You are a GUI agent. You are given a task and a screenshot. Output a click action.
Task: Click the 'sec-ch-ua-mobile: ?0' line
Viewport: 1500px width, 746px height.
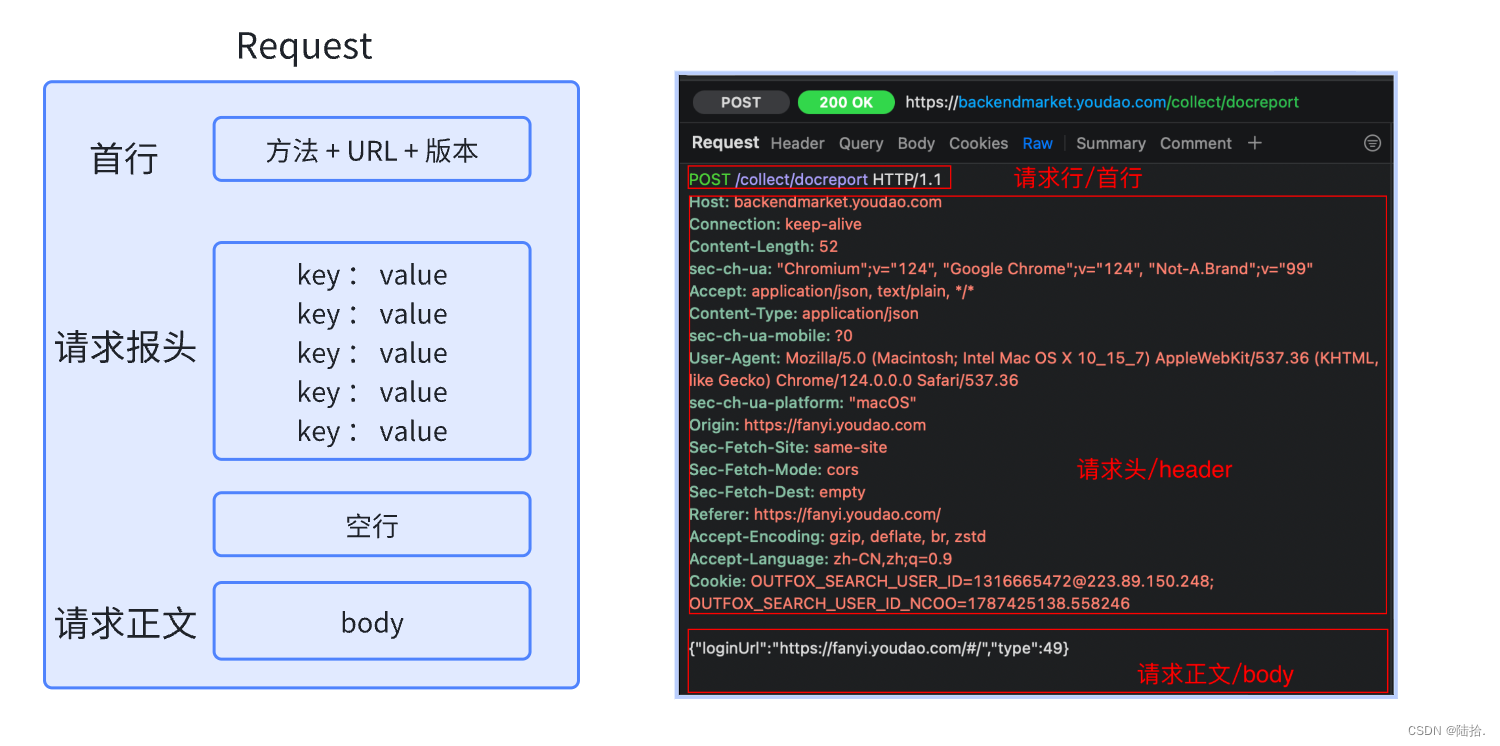click(x=771, y=335)
